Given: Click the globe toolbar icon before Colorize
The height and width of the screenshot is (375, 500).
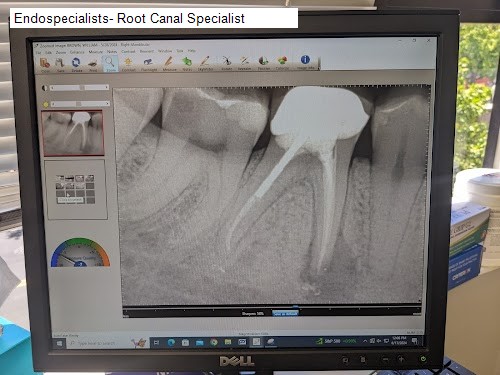Looking at the screenshot, I should click(264, 63).
